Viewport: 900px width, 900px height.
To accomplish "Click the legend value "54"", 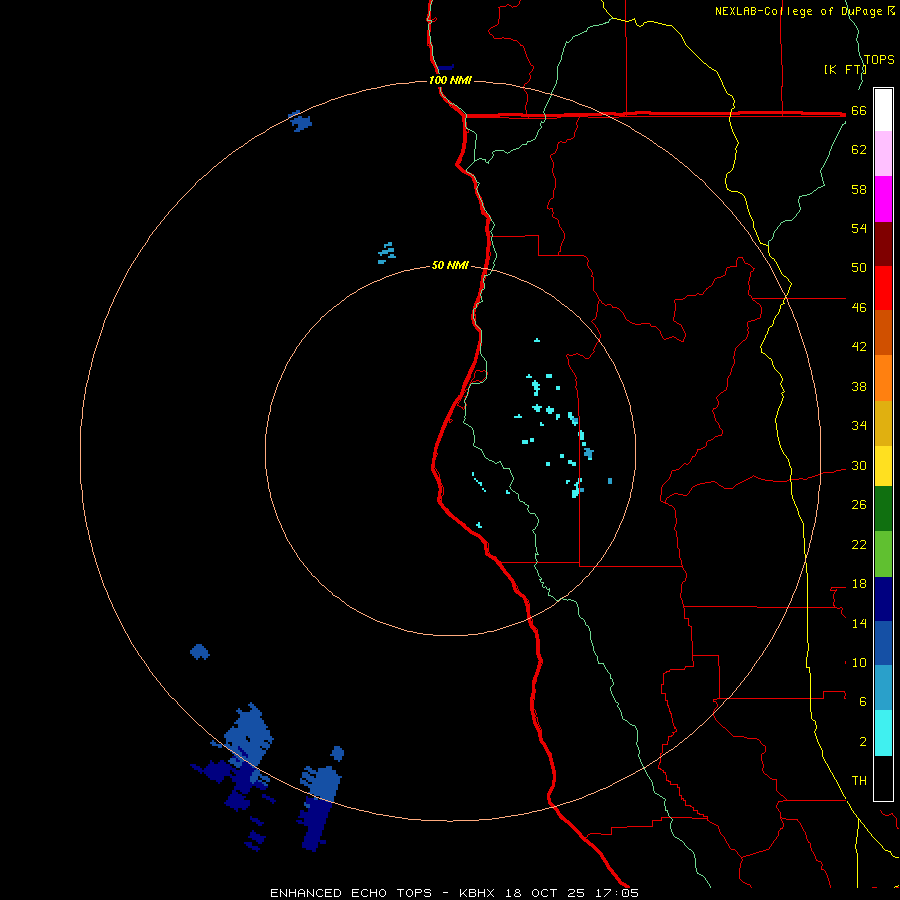I will coord(859,228).
